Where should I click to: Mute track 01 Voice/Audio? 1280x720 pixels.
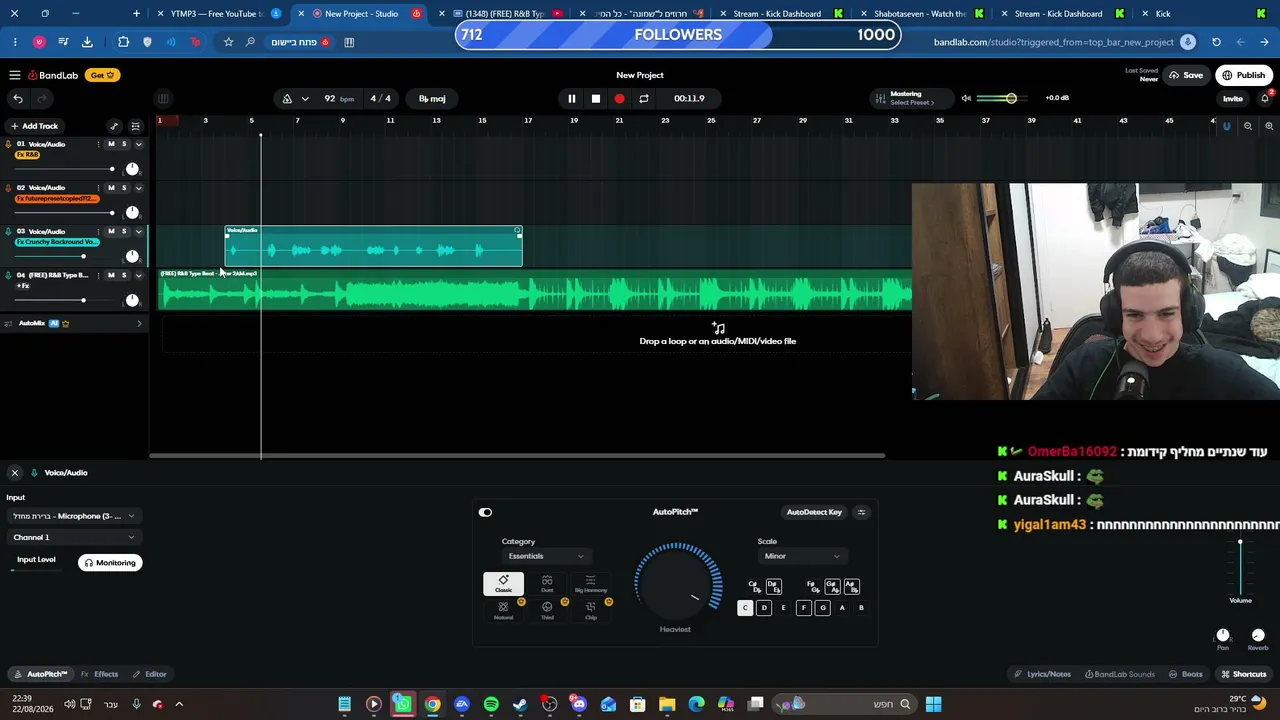tap(111, 144)
